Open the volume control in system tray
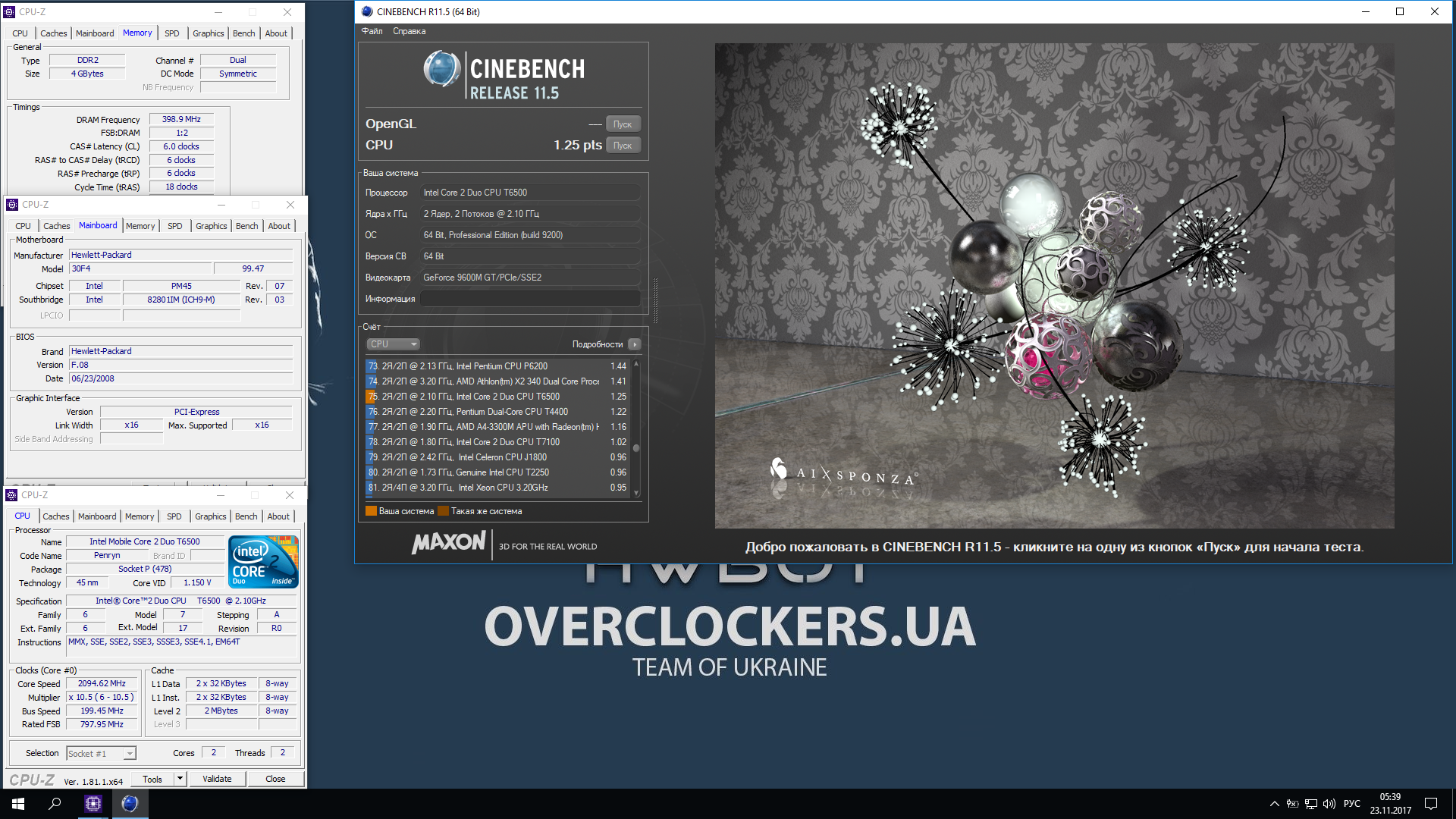This screenshot has height=819, width=1456. (x=1329, y=804)
